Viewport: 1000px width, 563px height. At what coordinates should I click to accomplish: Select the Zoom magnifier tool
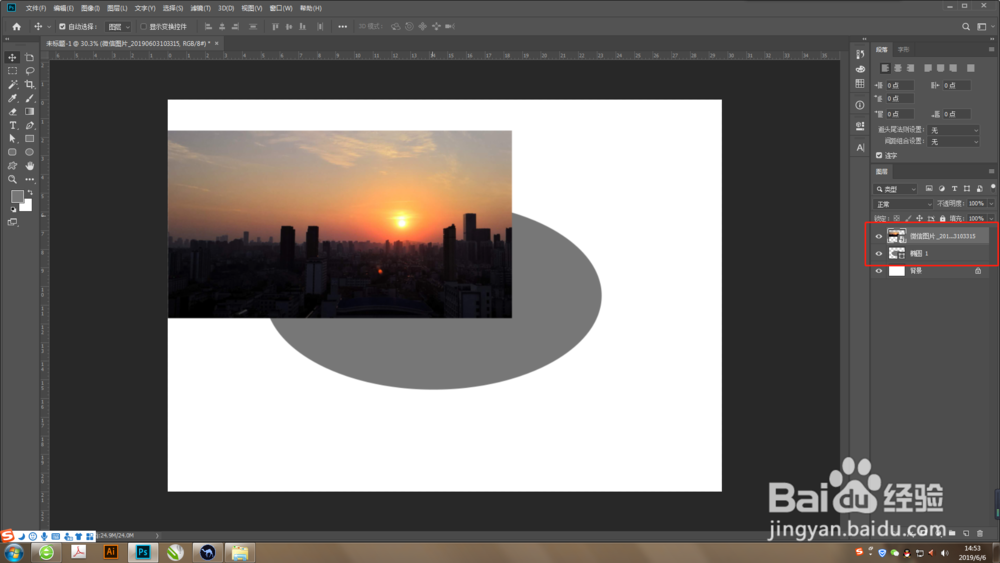point(12,179)
